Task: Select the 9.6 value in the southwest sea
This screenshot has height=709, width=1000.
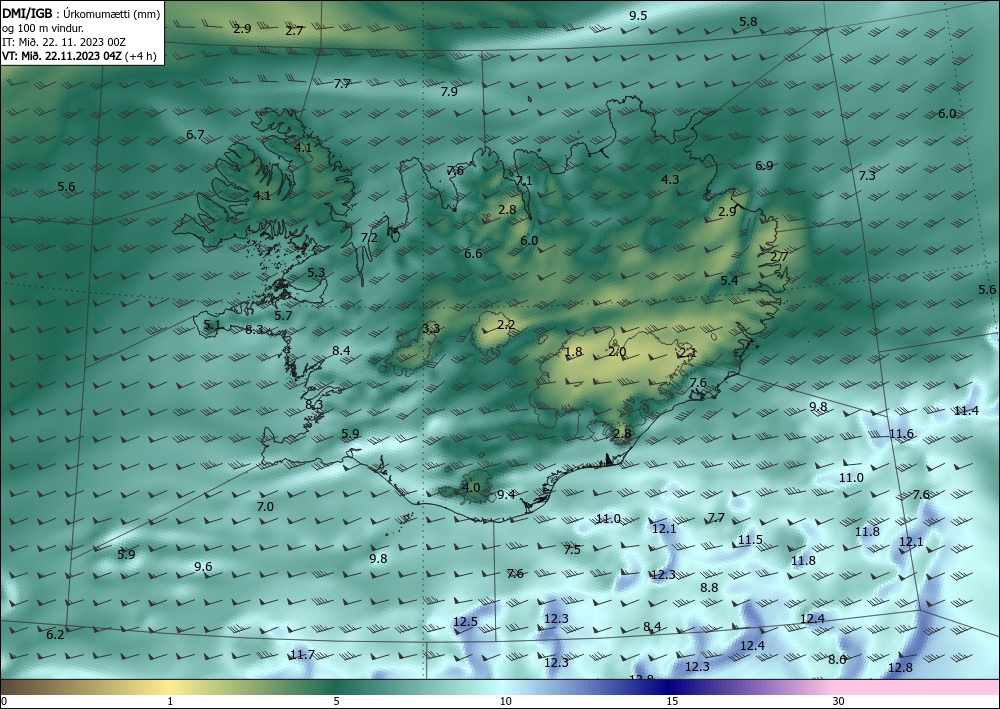Action: pos(203,567)
